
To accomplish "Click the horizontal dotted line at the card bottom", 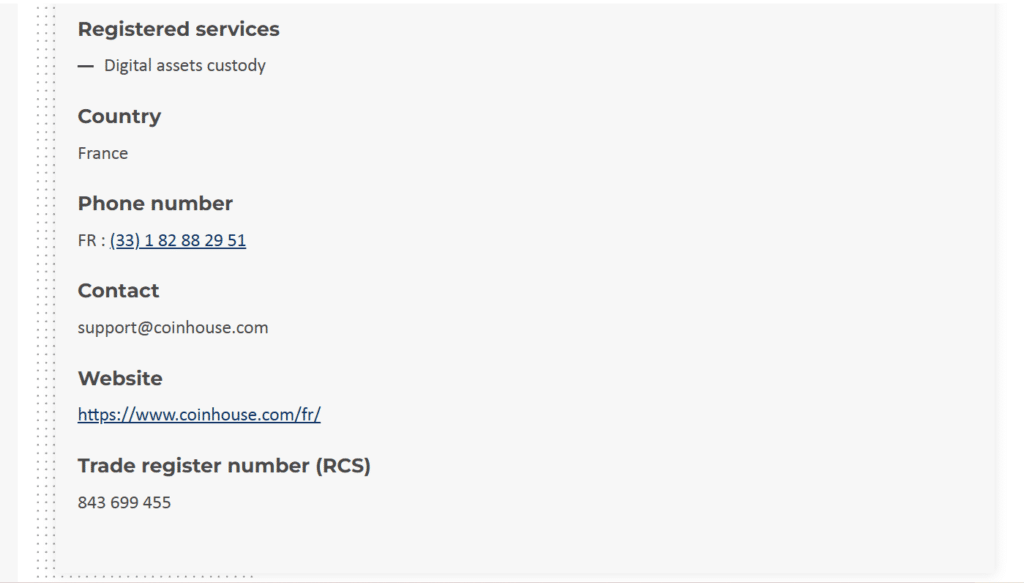I will (145, 576).
